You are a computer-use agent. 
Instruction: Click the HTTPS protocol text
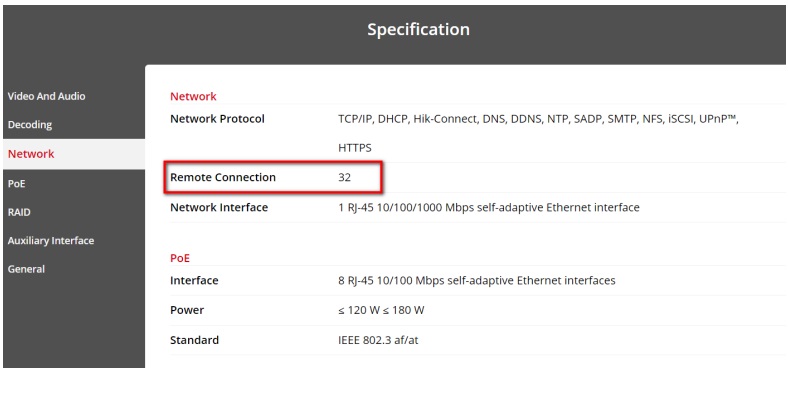pyautogui.click(x=355, y=148)
